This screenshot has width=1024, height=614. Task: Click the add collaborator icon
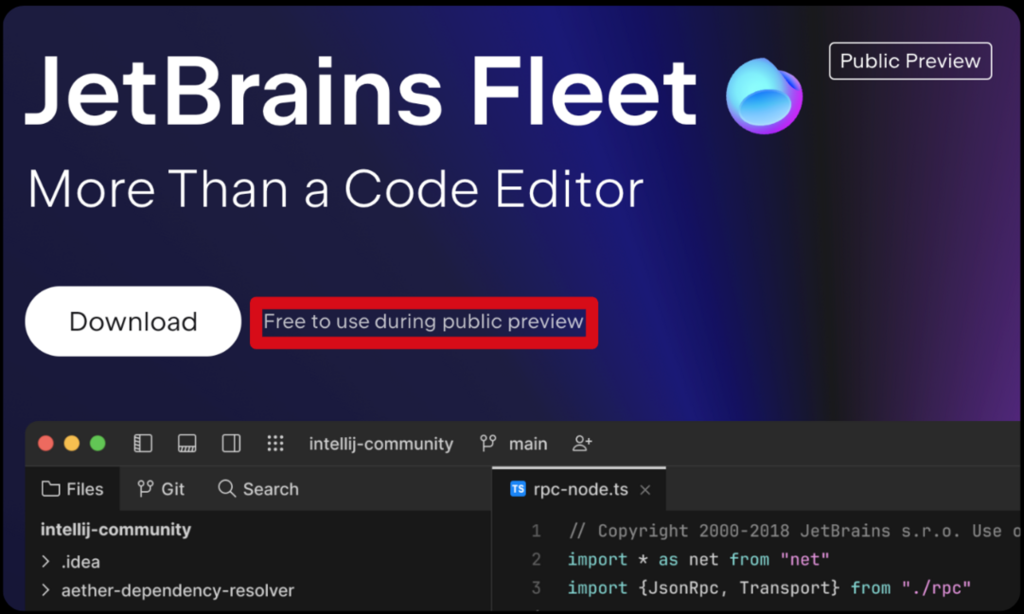(582, 444)
